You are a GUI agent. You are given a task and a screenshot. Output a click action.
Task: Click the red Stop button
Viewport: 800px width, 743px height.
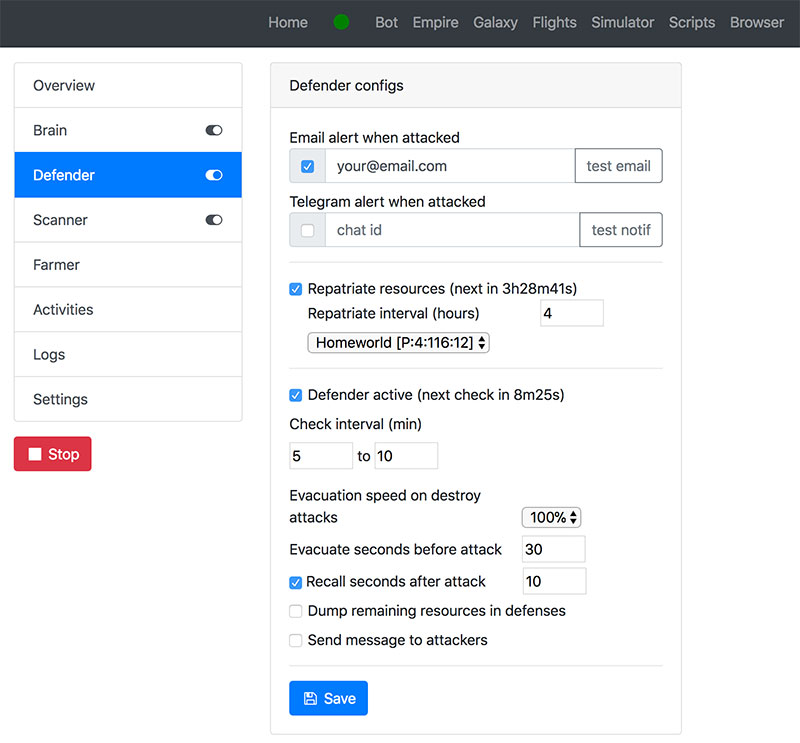tap(52, 454)
